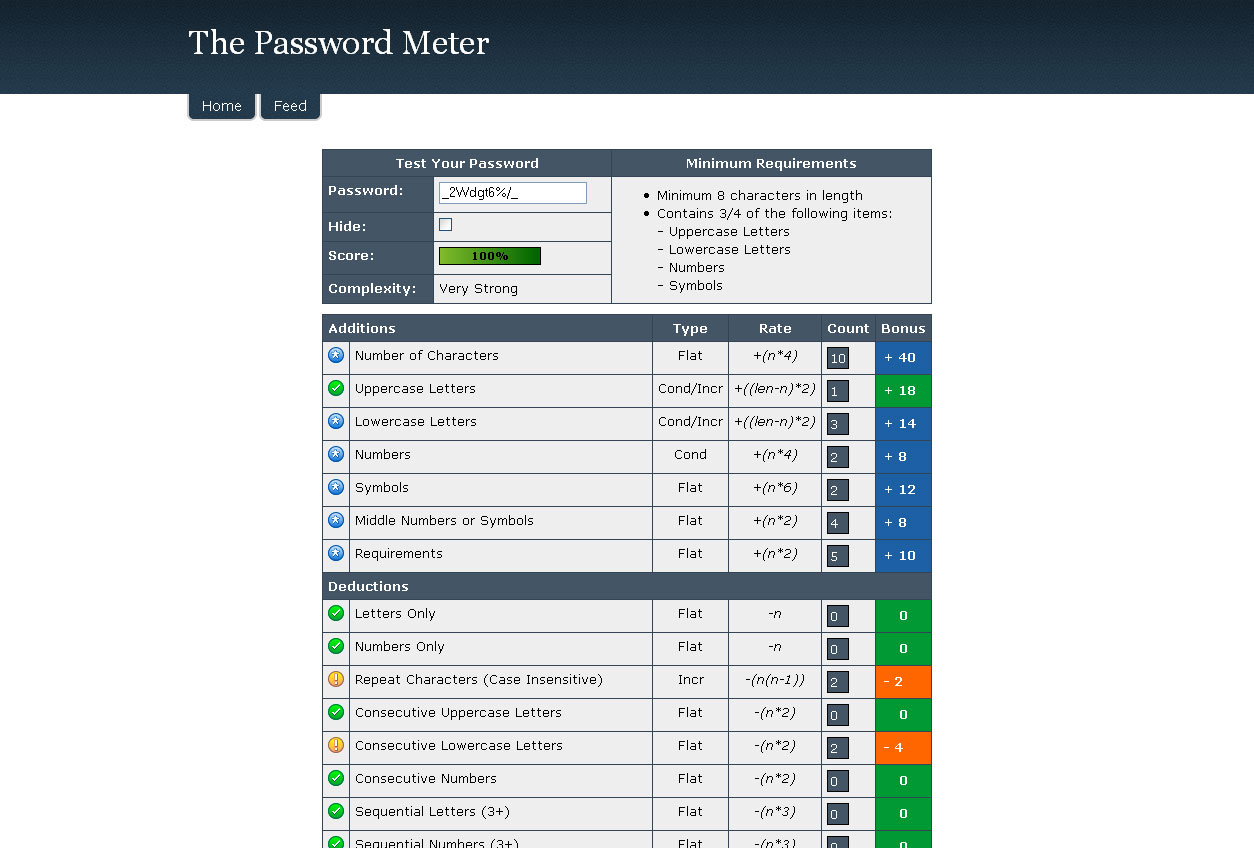Click the warning icon beside Repeat Characters
Viewport: 1254px width, 848px height.
coord(336,679)
